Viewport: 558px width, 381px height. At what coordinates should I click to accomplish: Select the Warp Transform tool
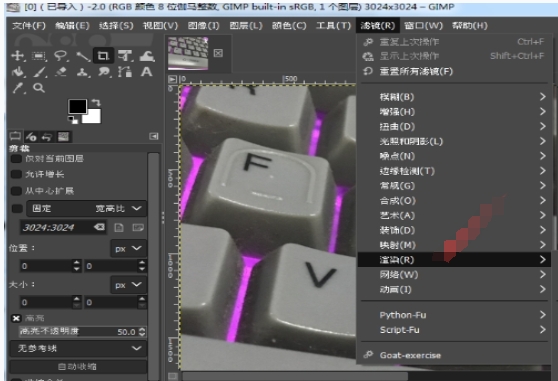[147, 56]
